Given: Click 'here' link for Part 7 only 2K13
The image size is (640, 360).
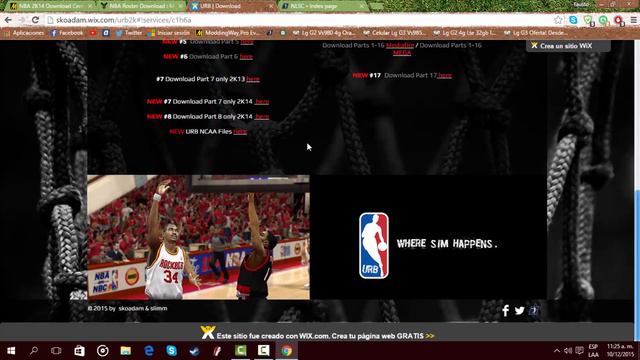Looking at the screenshot, I should pos(253,79).
